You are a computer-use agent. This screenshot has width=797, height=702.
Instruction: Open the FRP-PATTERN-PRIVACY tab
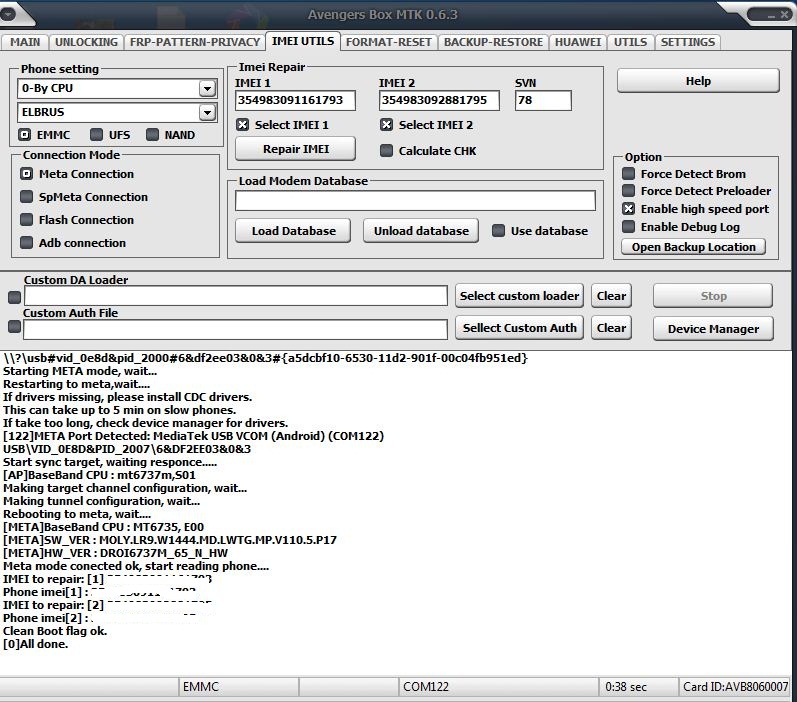[x=195, y=42]
